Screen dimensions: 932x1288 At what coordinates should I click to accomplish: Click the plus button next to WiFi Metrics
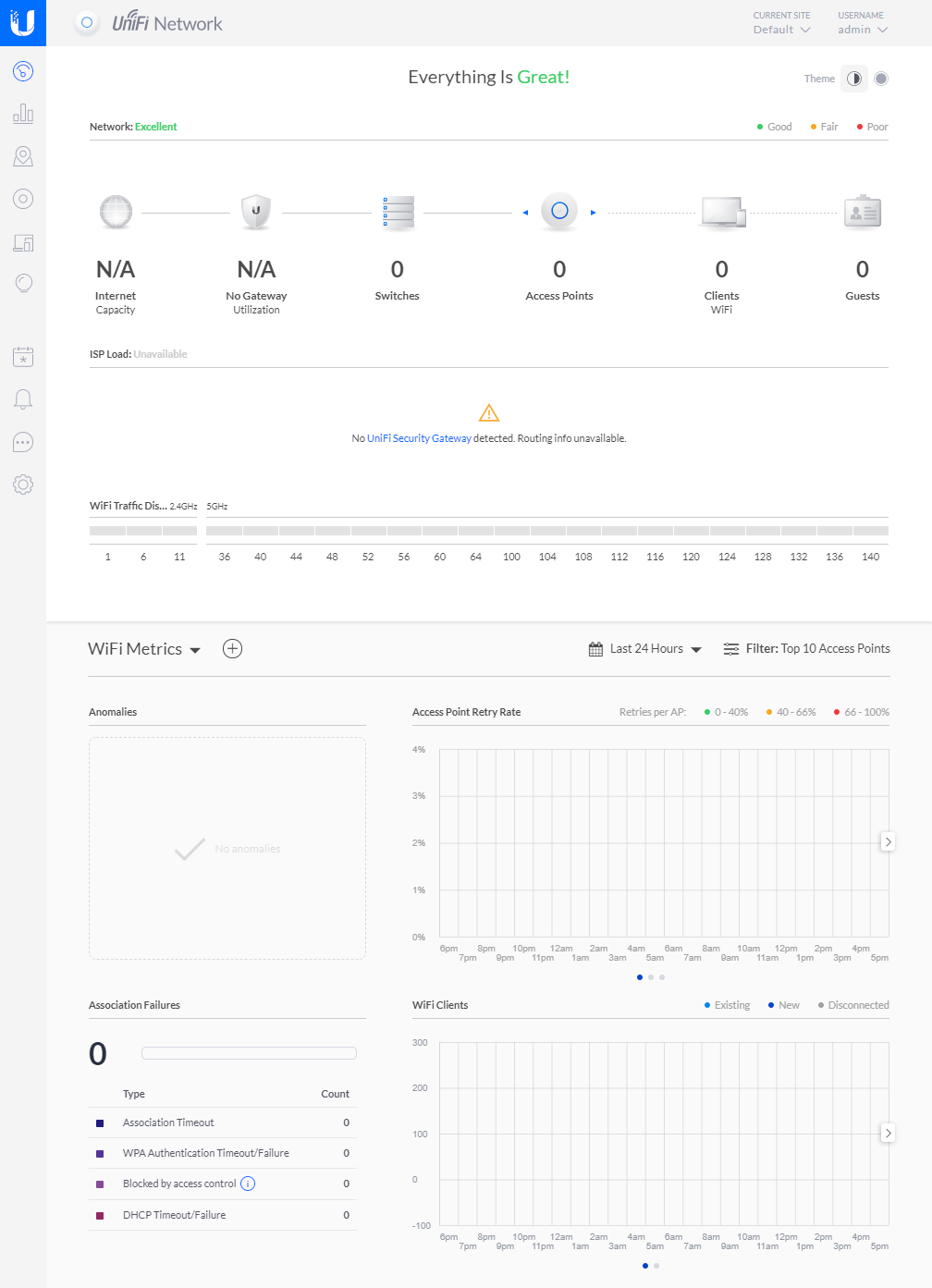tap(233, 649)
